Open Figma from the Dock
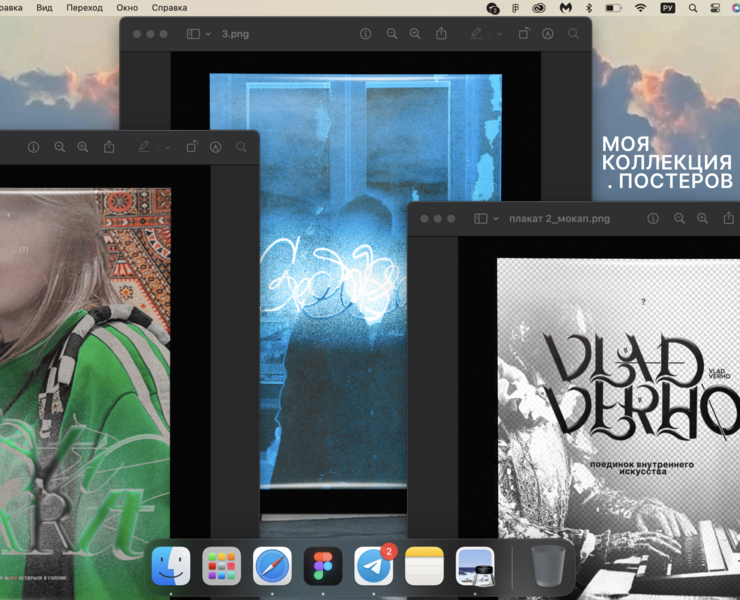The image size is (740, 600). pyautogui.click(x=323, y=567)
